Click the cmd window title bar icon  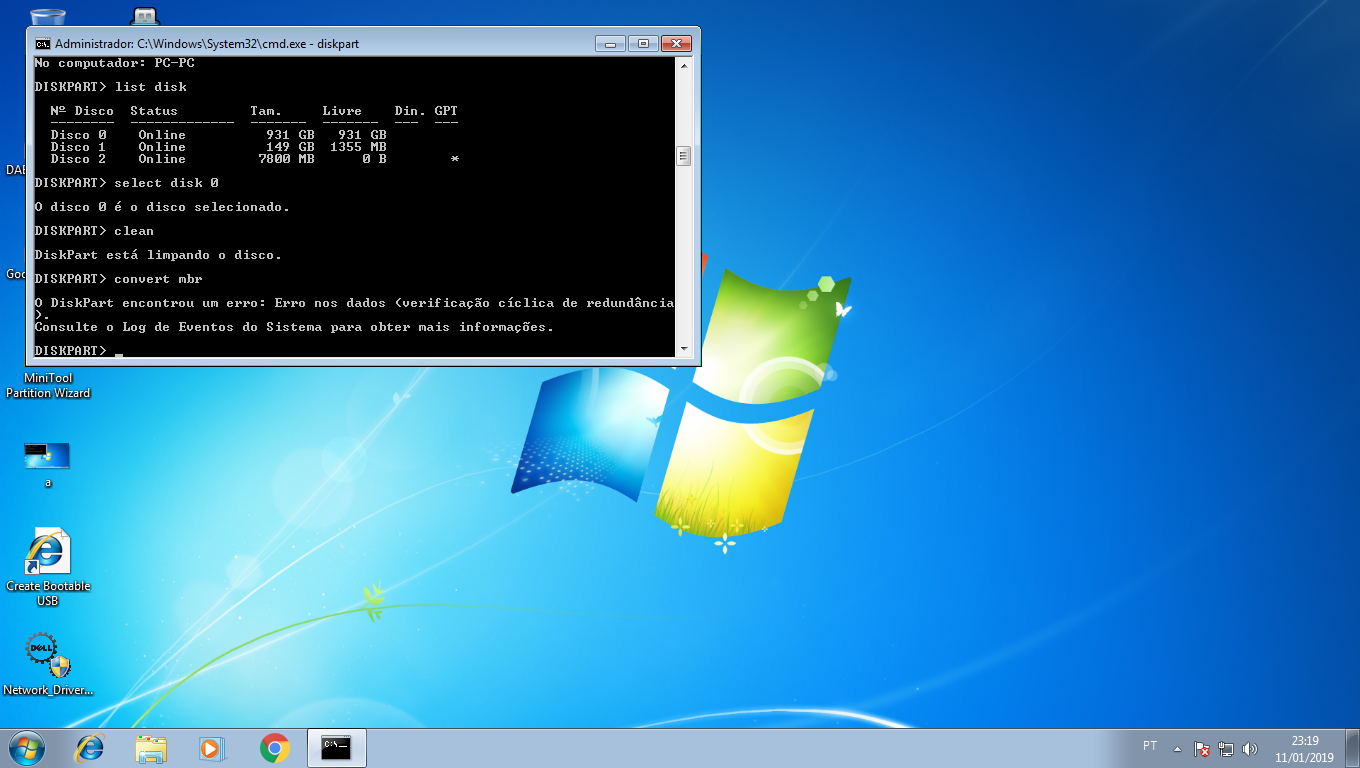tap(42, 44)
